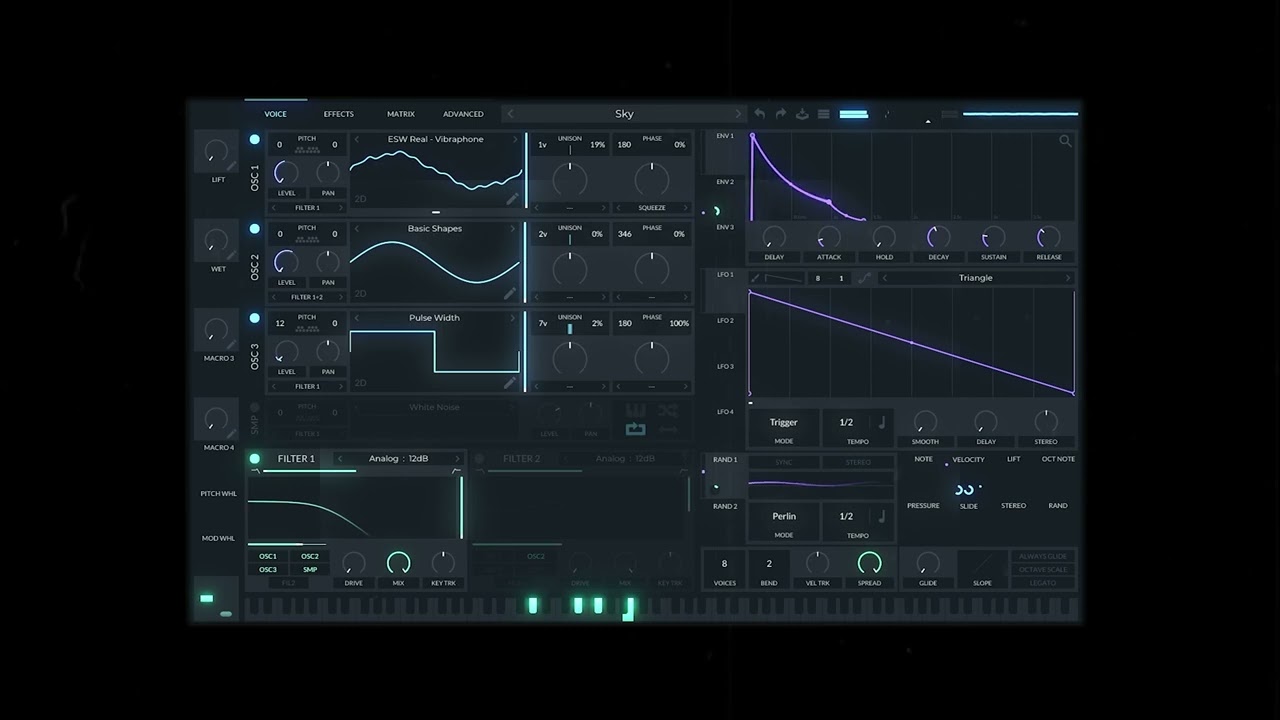This screenshot has height=720, width=1280.
Task: Select next wavetable after ESW Real - Vibraphone
Action: pyautogui.click(x=516, y=139)
